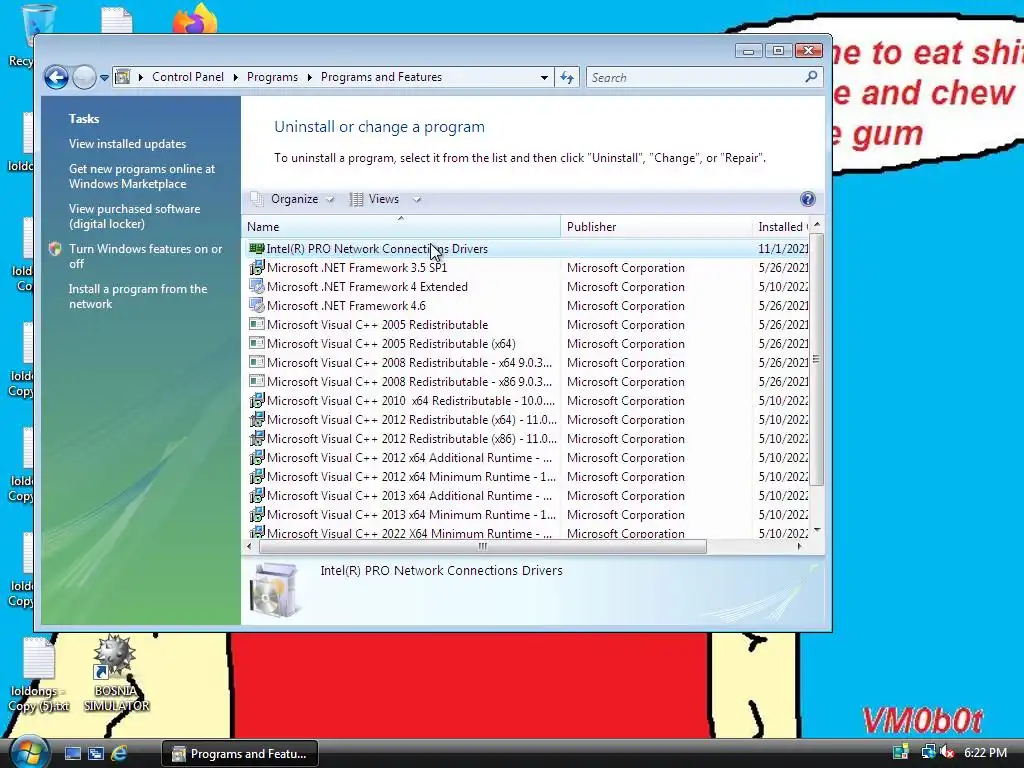Select Visual C++ 2005 Redistributable icon

point(257,325)
